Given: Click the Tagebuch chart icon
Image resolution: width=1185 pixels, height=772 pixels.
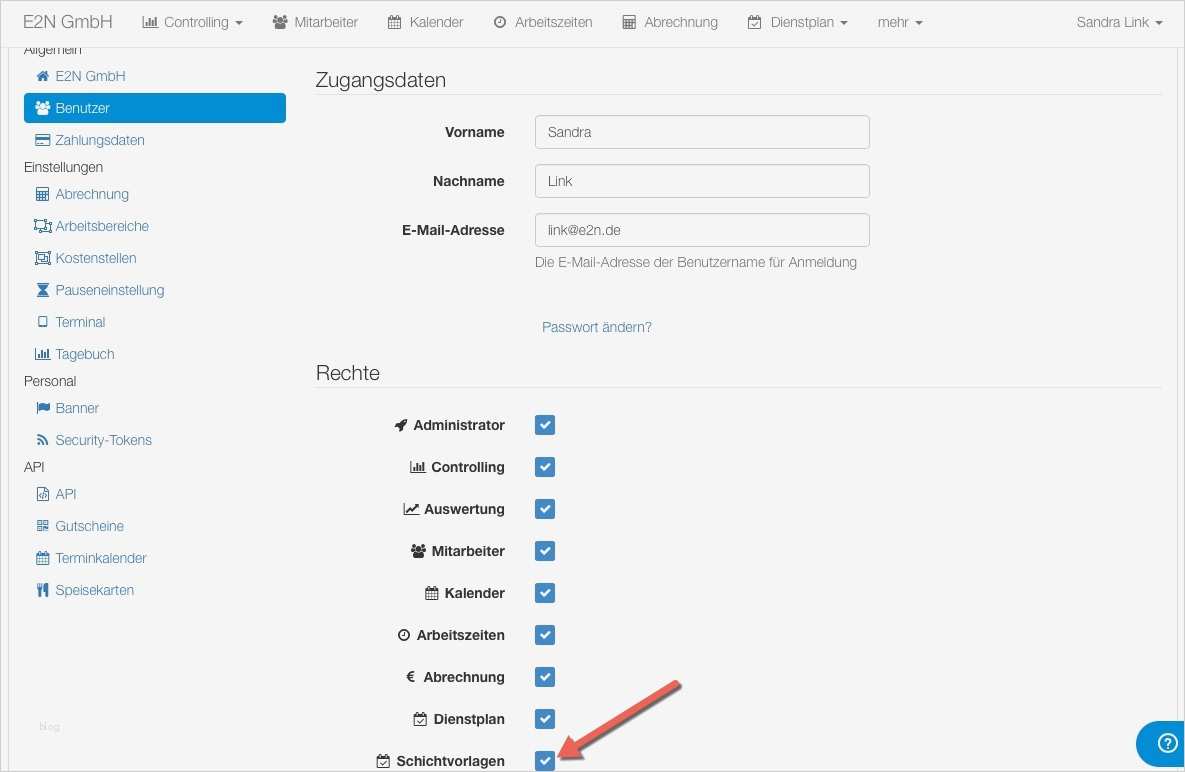Looking at the screenshot, I should click(x=42, y=353).
